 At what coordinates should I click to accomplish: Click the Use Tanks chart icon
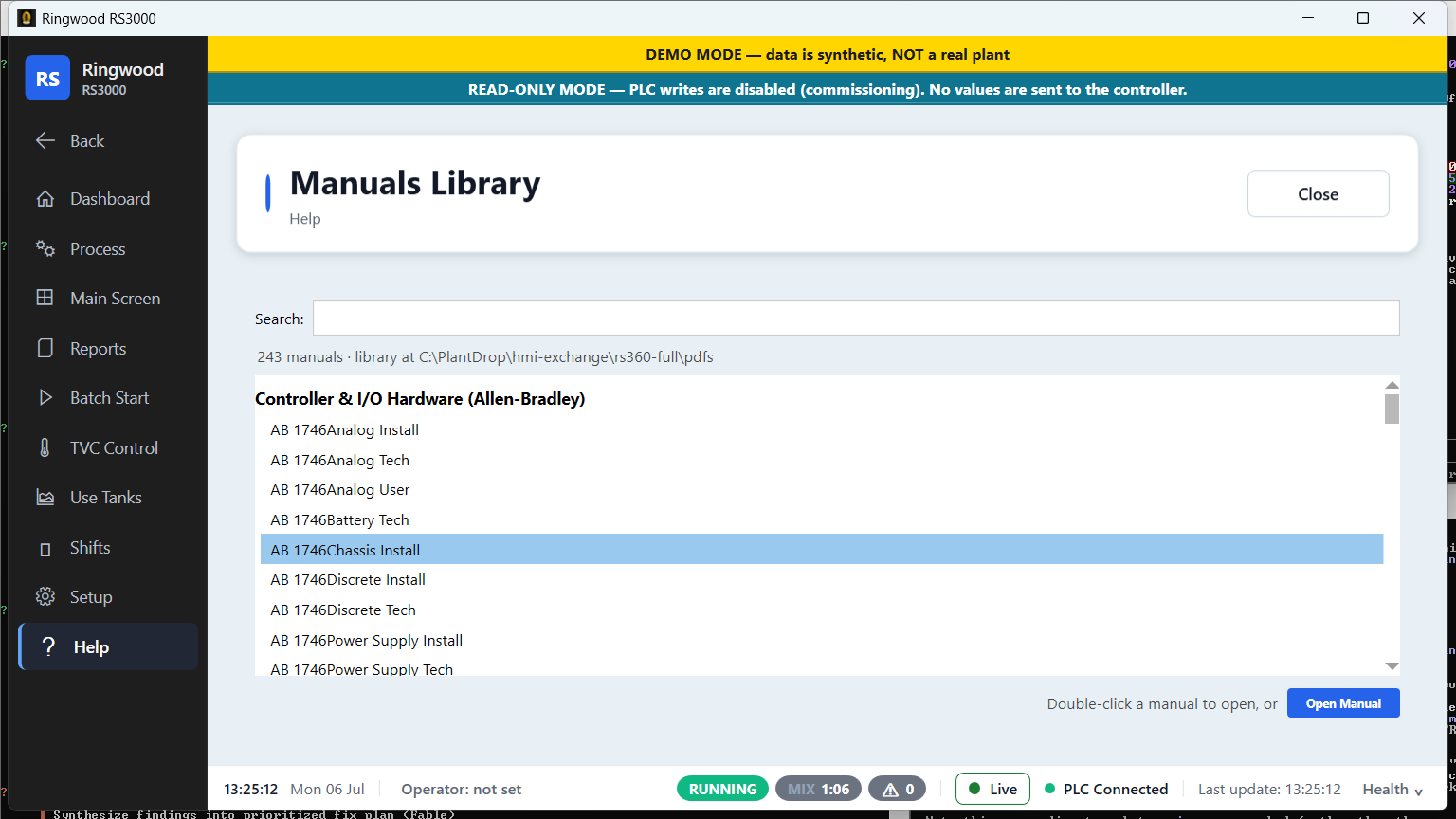[45, 498]
